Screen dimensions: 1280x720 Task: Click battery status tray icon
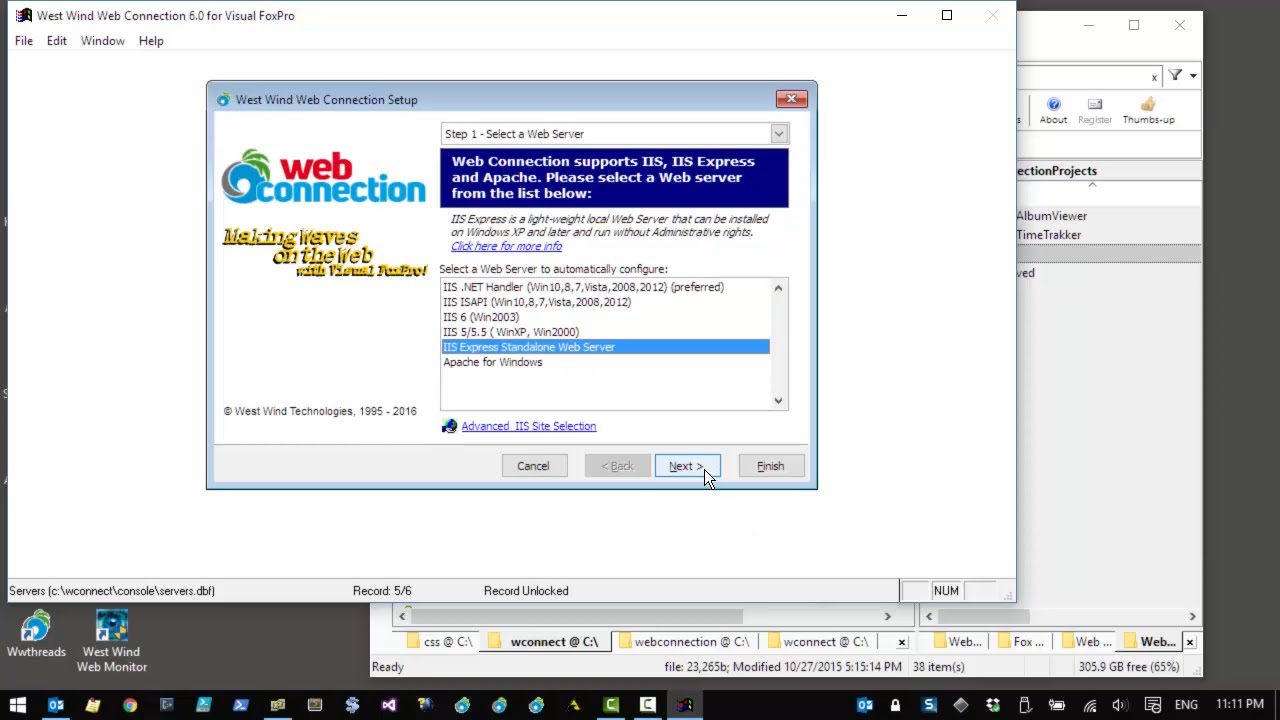[x=1056, y=705]
